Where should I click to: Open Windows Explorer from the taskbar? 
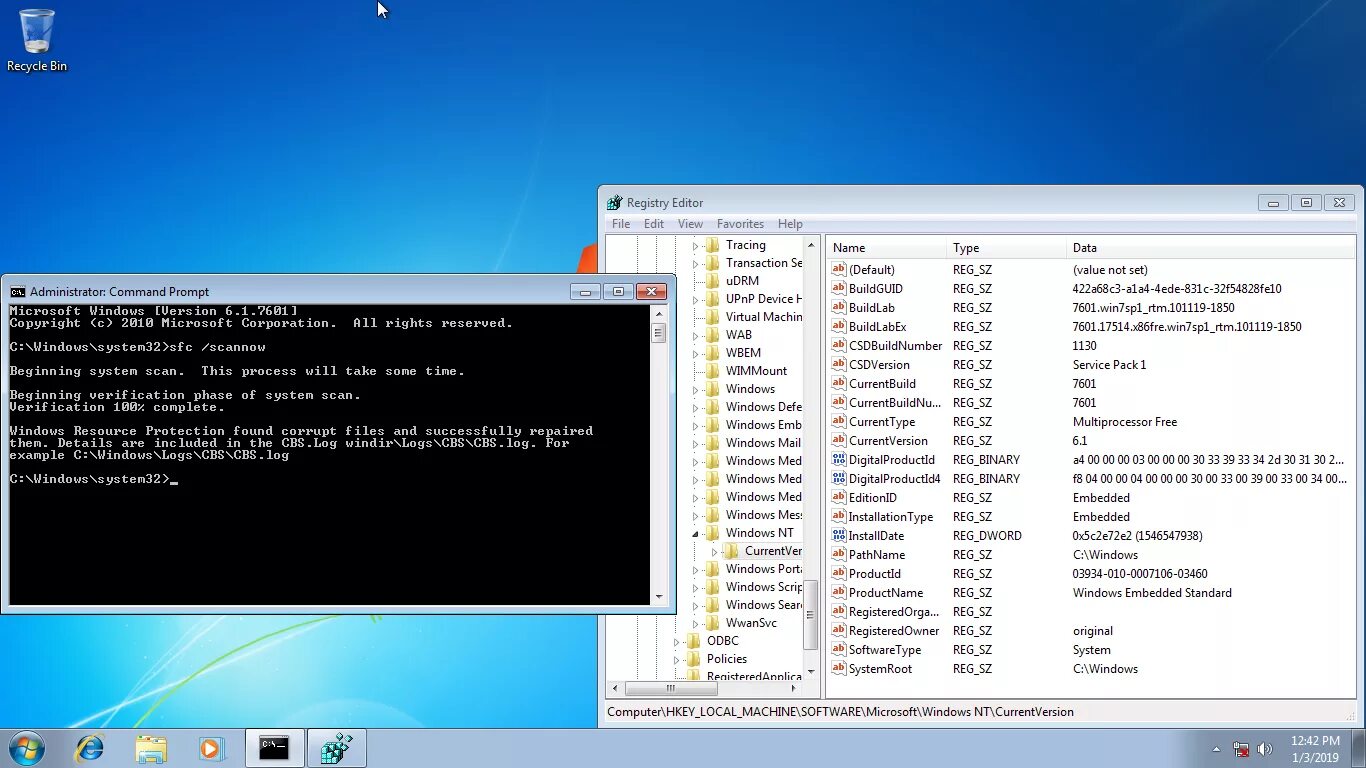[x=151, y=748]
